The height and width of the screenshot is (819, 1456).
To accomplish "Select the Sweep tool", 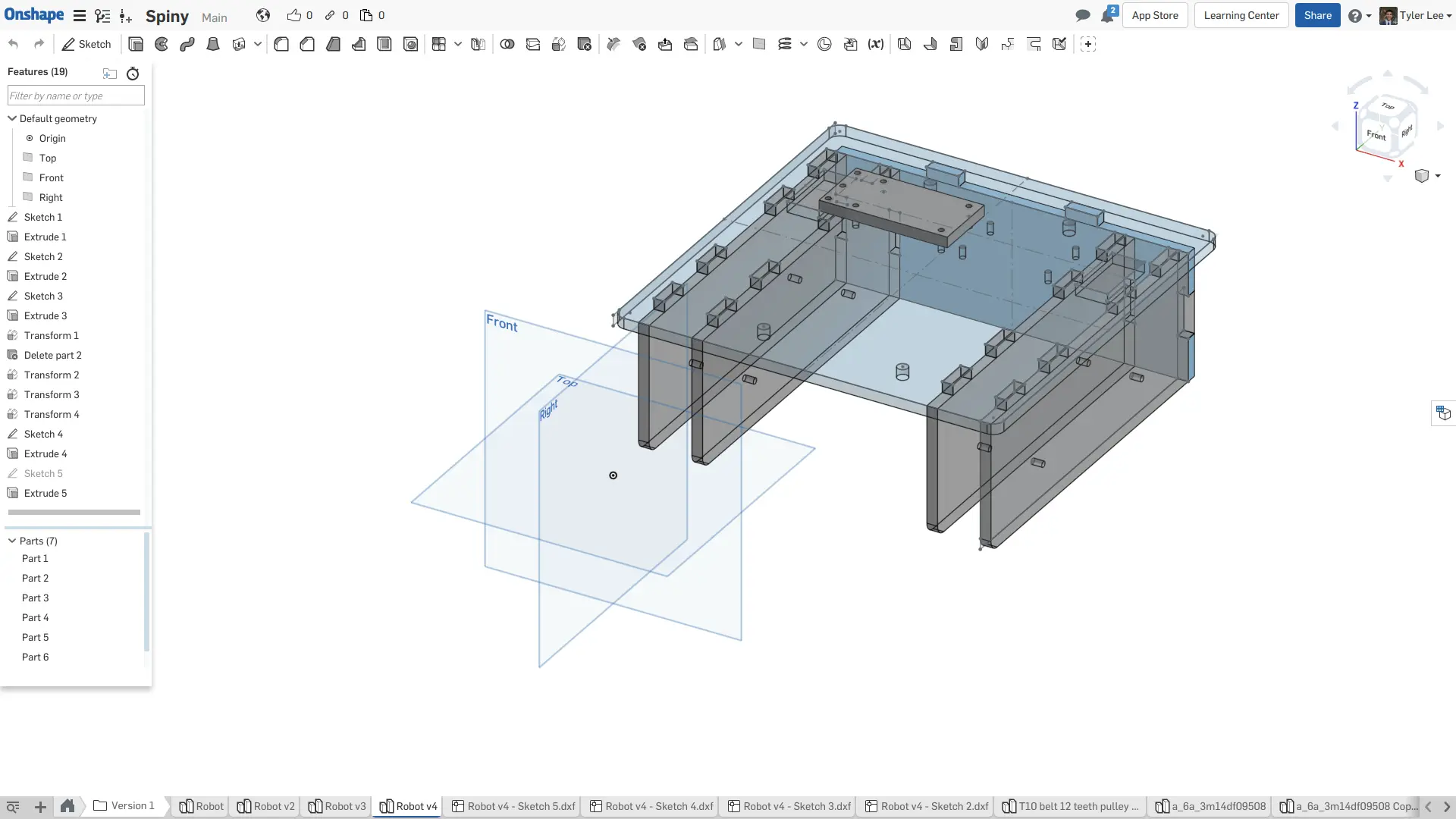I will 187,44.
